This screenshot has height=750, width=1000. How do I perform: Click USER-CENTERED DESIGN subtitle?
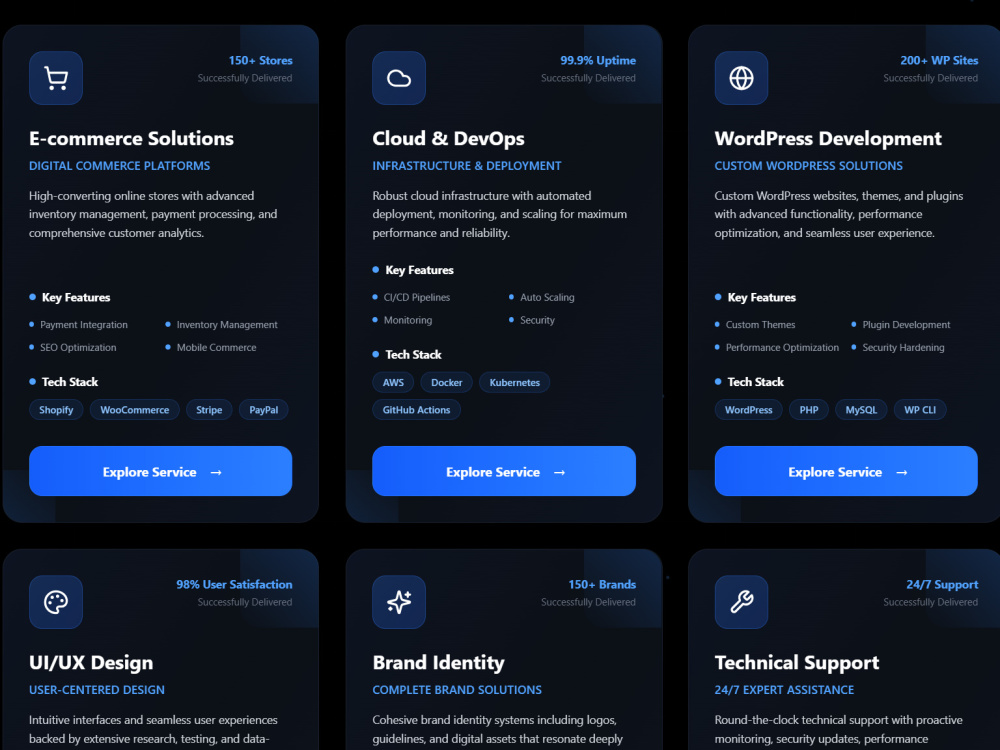coord(97,690)
